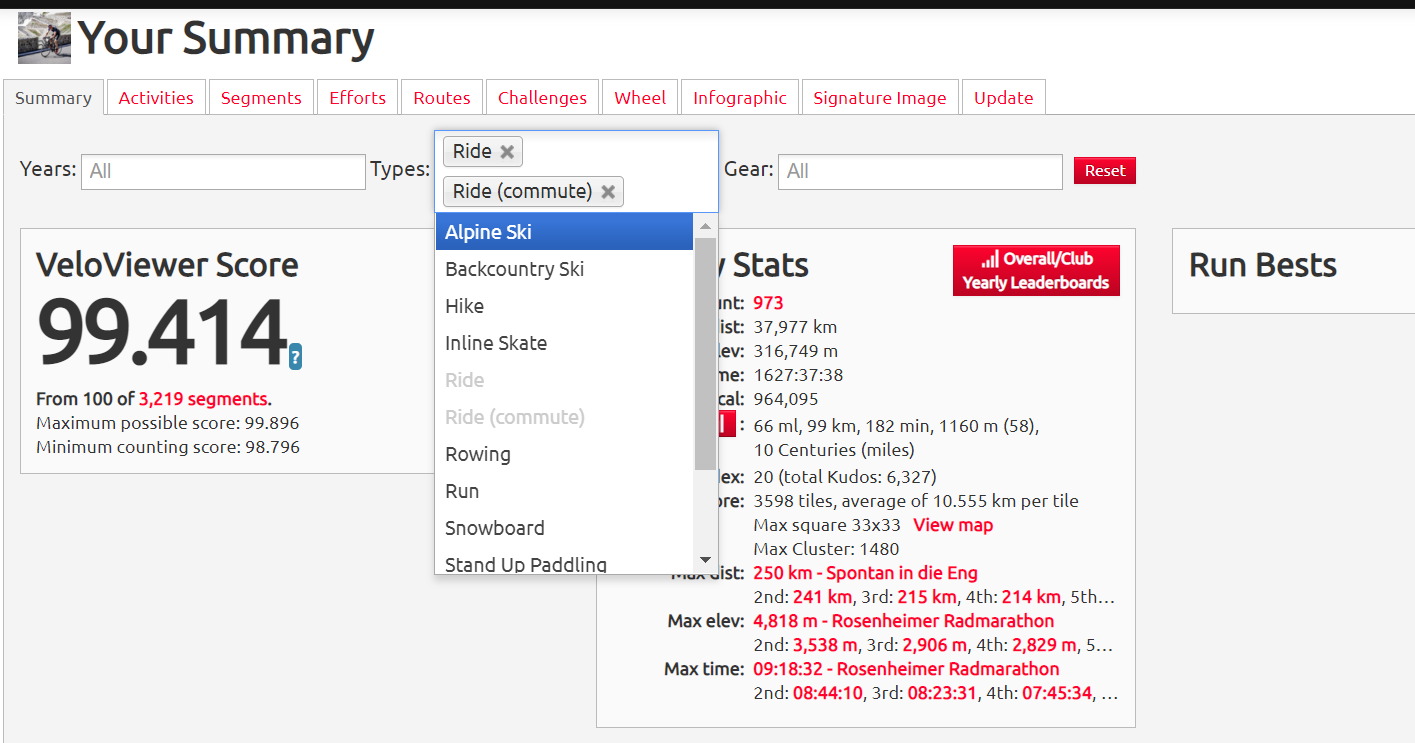Image resolution: width=1415 pixels, height=743 pixels.
Task: Switch to the Activities tab
Action: [x=156, y=98]
